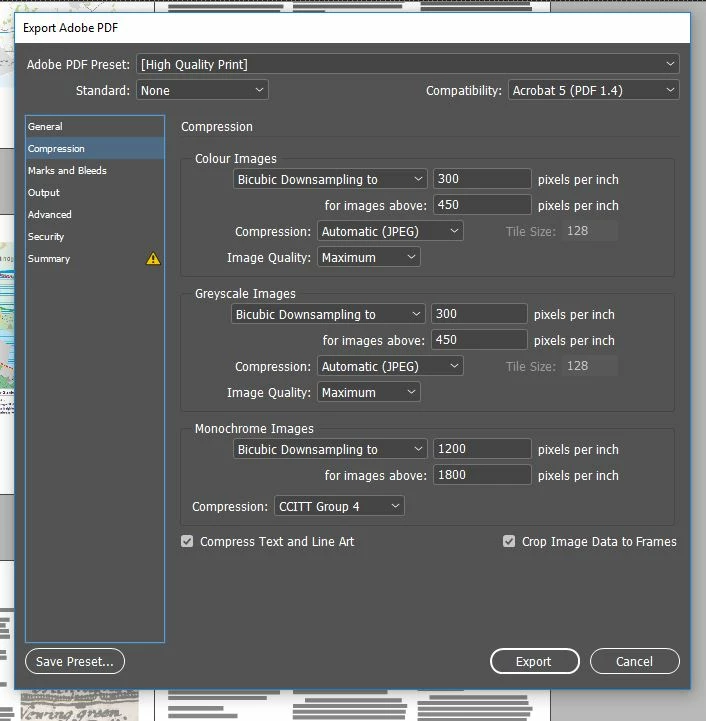Screen dimensions: 706x721
Task: Open Colour Images downsampling method dropdown
Action: coord(330,179)
